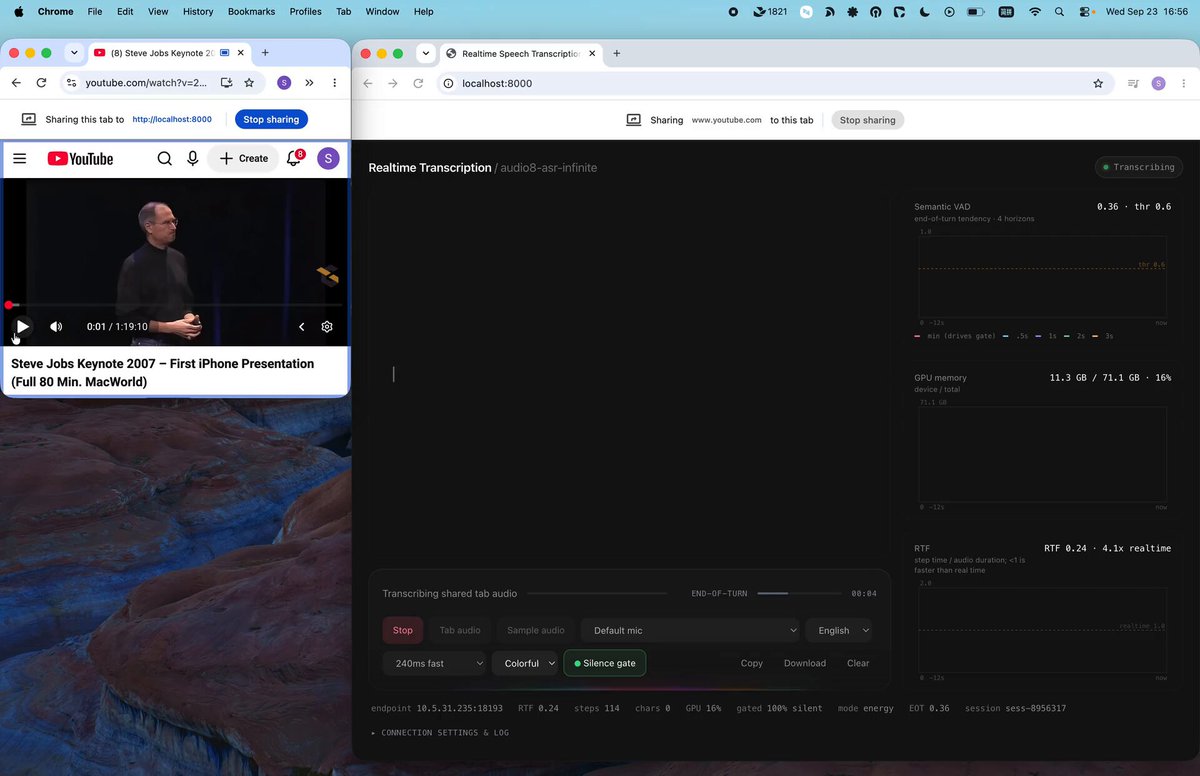Open Control Center in menu bar
1200x776 pixels.
pos(1086,12)
